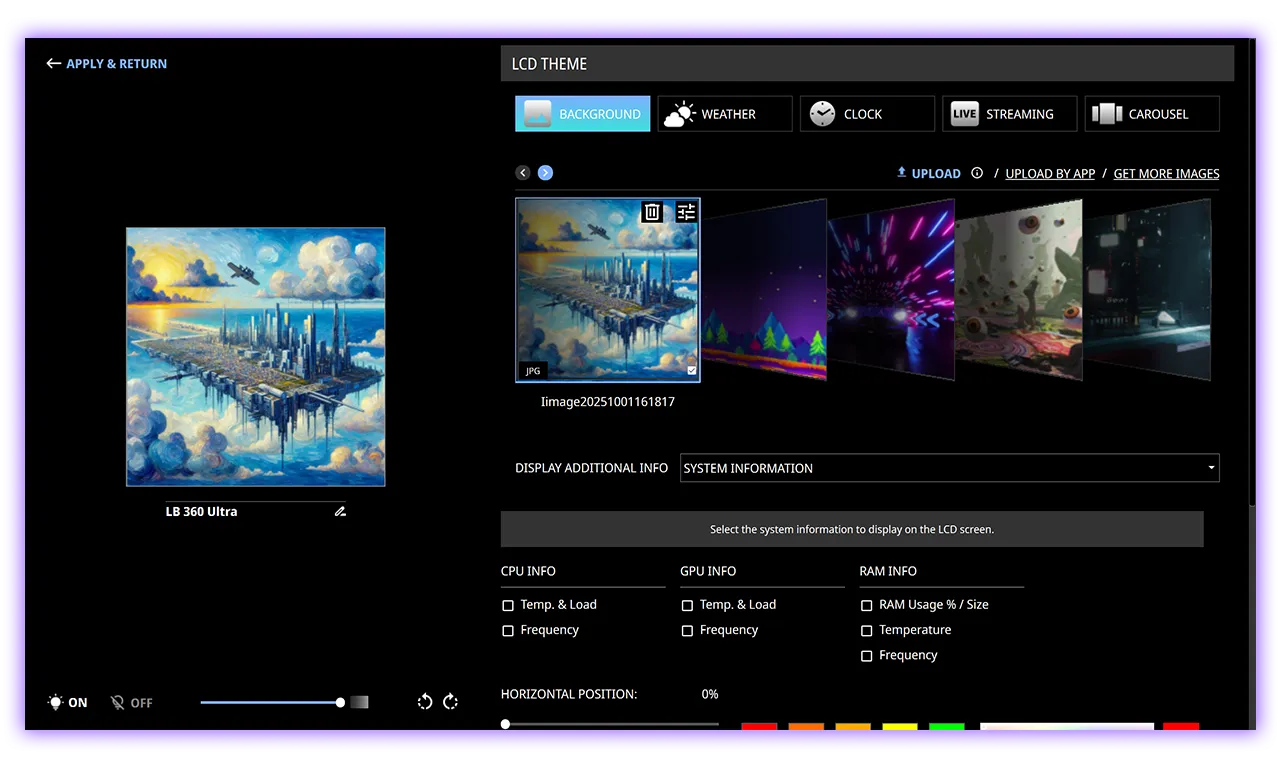Image resolution: width=1280 pixels, height=767 pixels.
Task: Click the red color swatch
Action: point(759,727)
